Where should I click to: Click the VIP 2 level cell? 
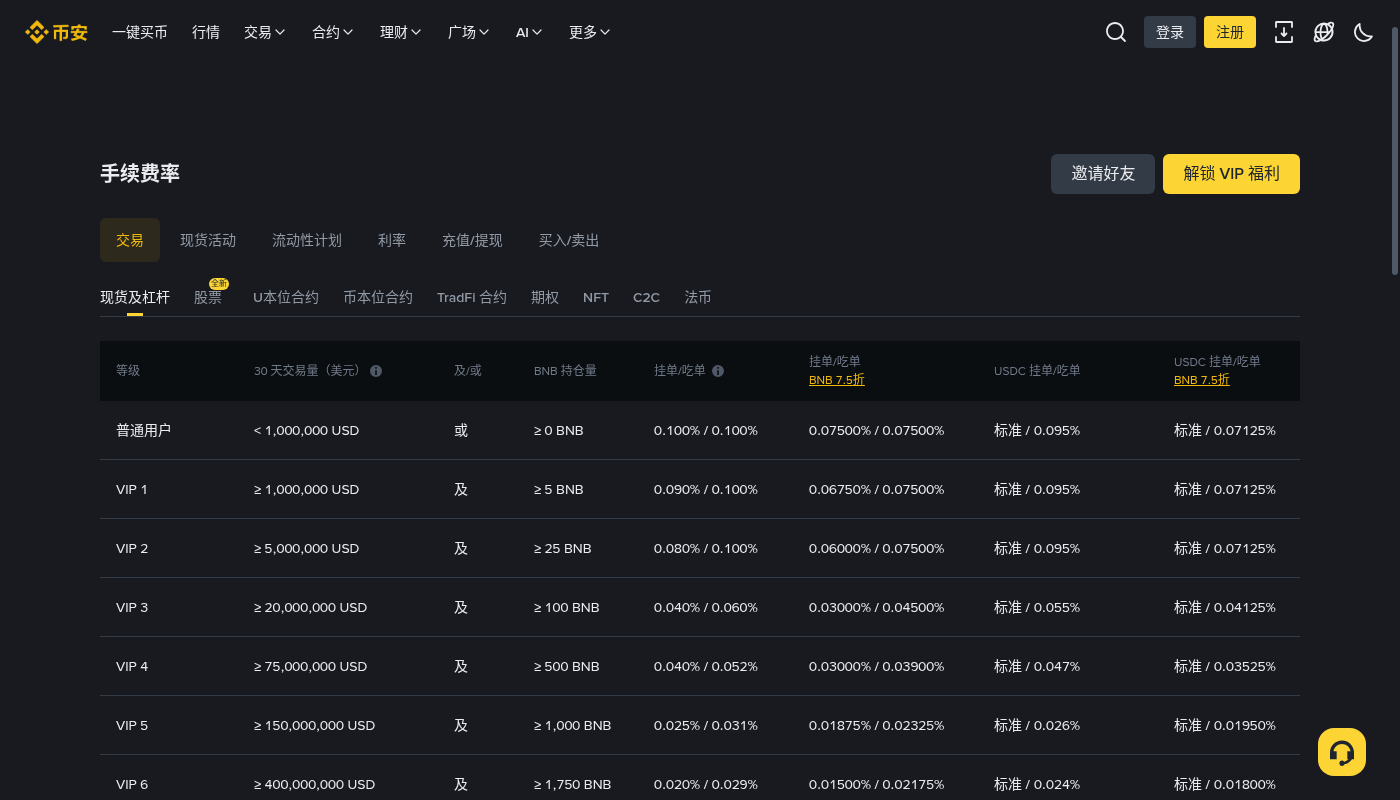coord(132,548)
